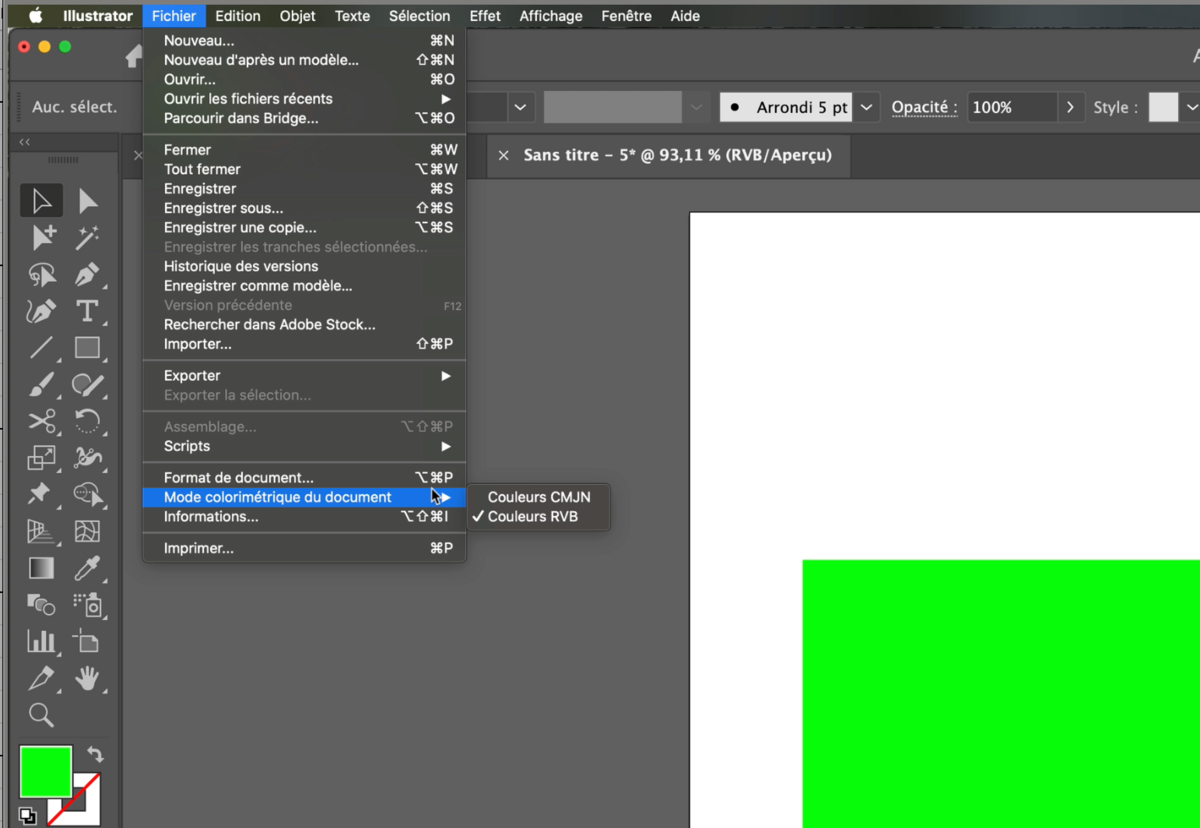Choose Format de document... menu item
Viewport: 1200px width, 828px height.
click(x=304, y=478)
